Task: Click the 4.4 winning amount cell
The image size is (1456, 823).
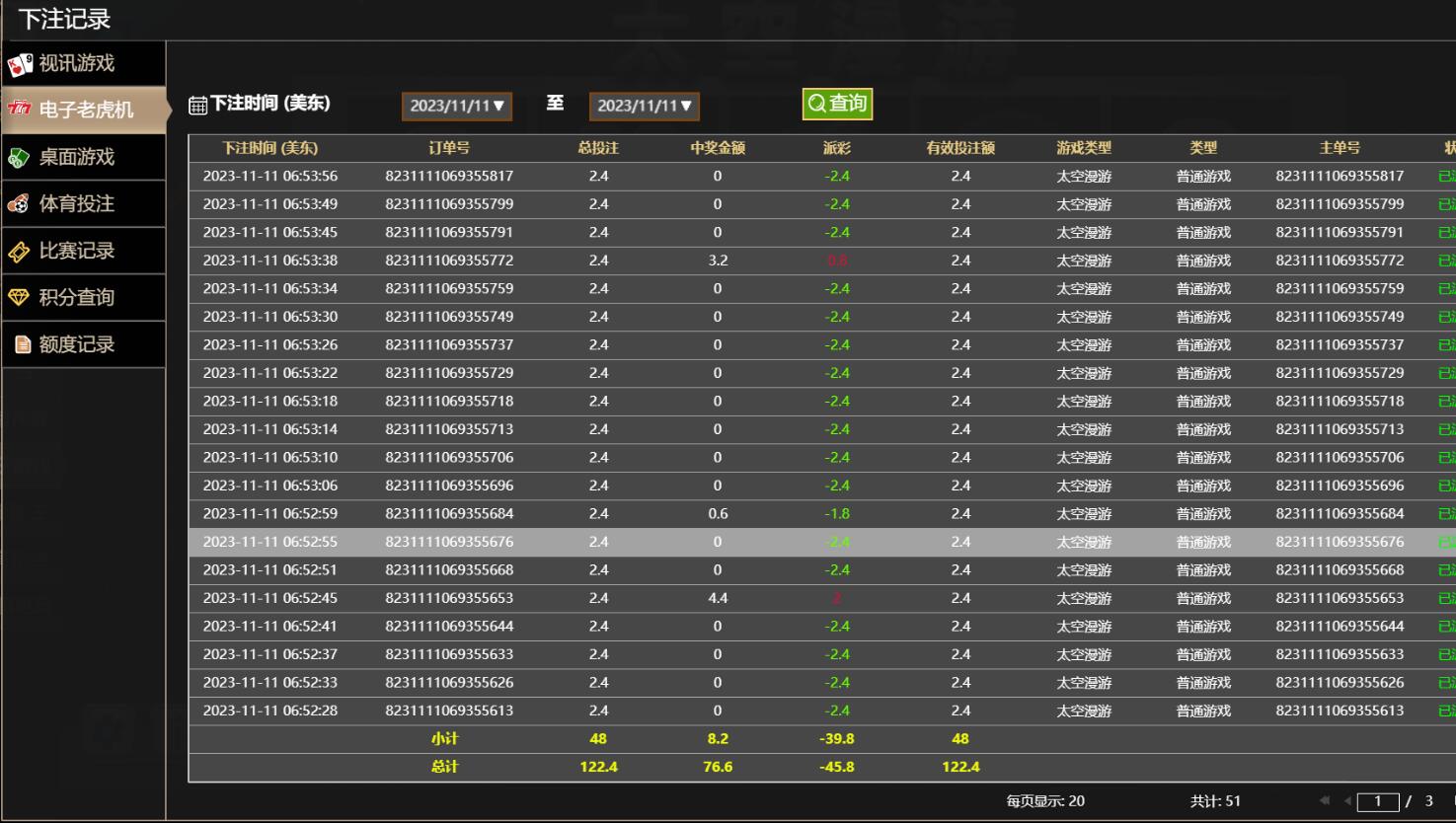Action: coord(718,598)
